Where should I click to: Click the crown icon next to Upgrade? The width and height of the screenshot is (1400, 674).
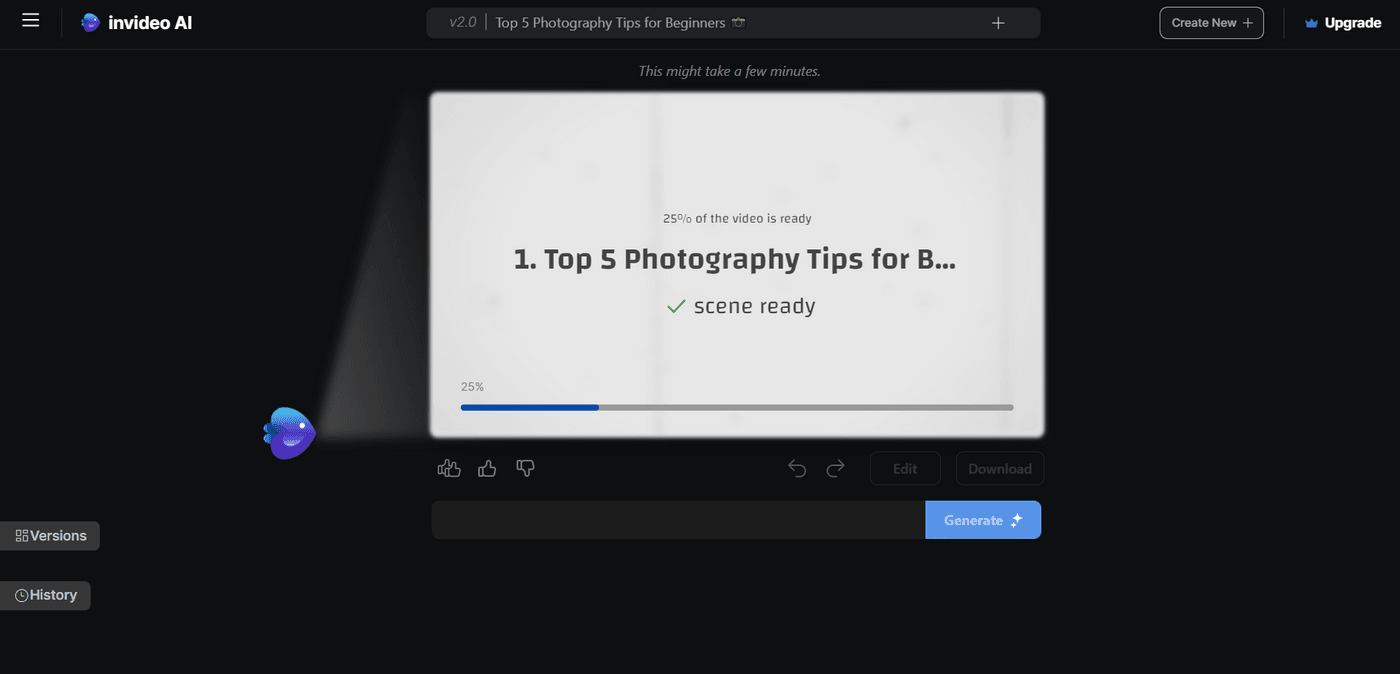coord(1310,22)
